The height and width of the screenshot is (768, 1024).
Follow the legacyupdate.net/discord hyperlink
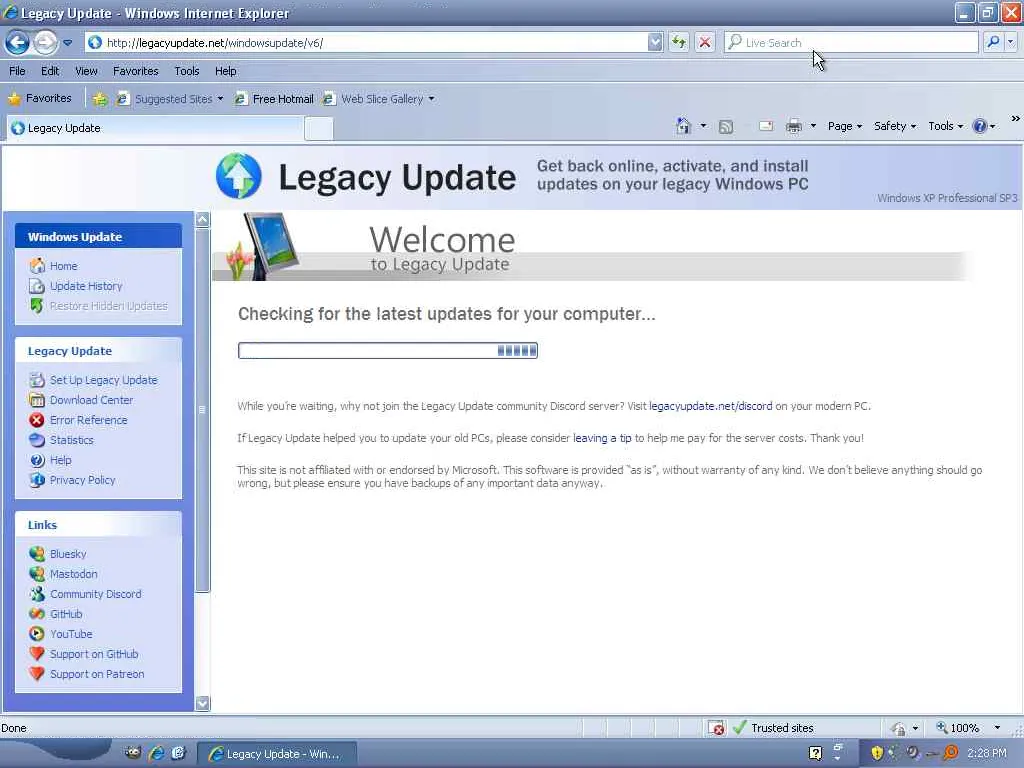click(711, 406)
